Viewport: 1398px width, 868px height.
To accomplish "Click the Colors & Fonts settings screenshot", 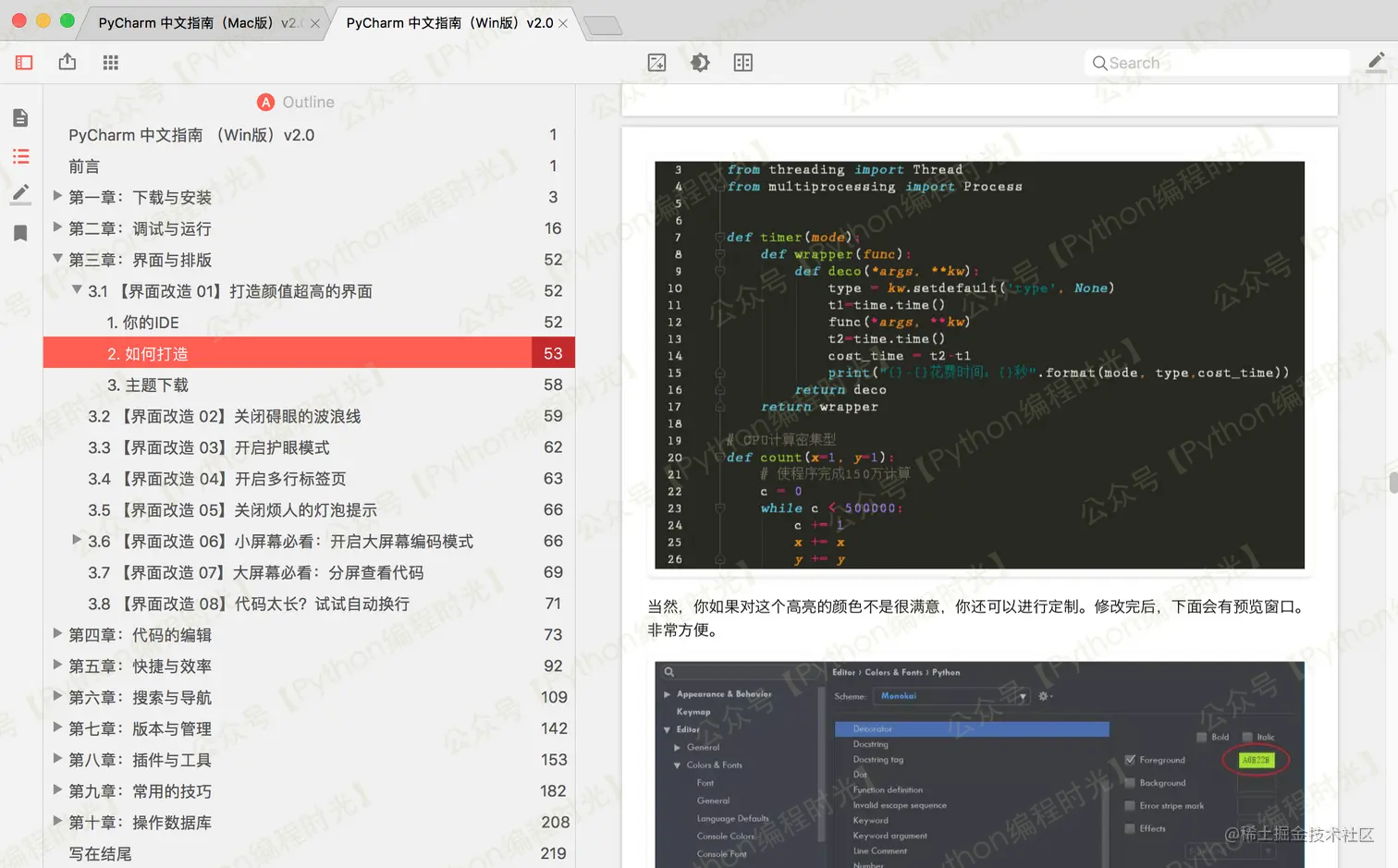I will (x=979, y=764).
